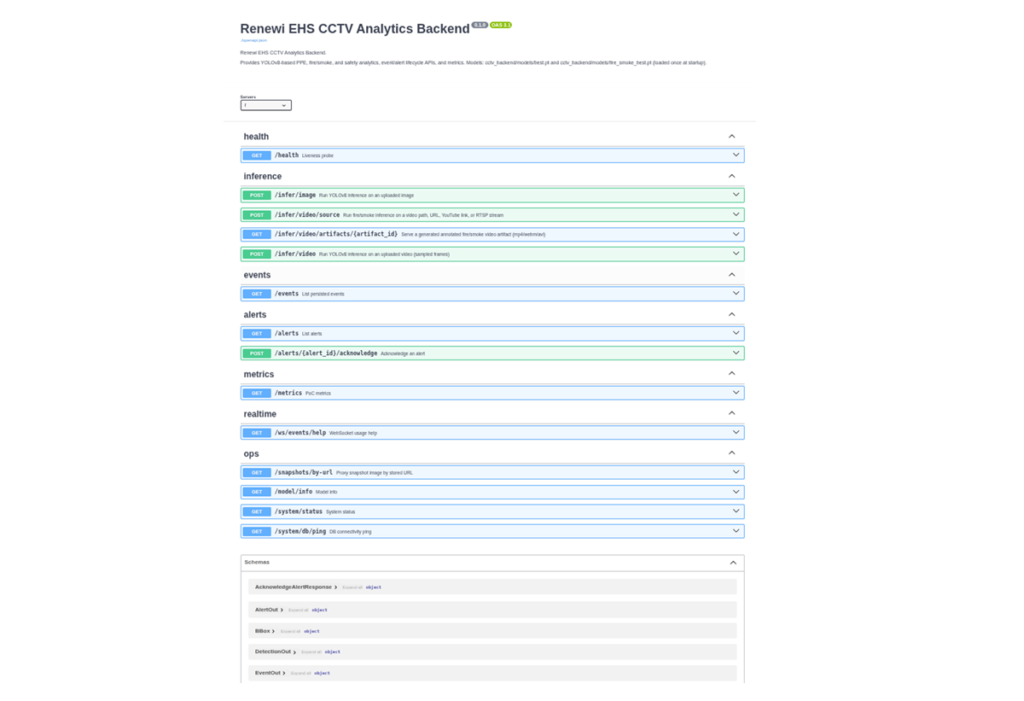Select the GET /system/db/ping endpoint

pyautogui.click(x=492, y=531)
